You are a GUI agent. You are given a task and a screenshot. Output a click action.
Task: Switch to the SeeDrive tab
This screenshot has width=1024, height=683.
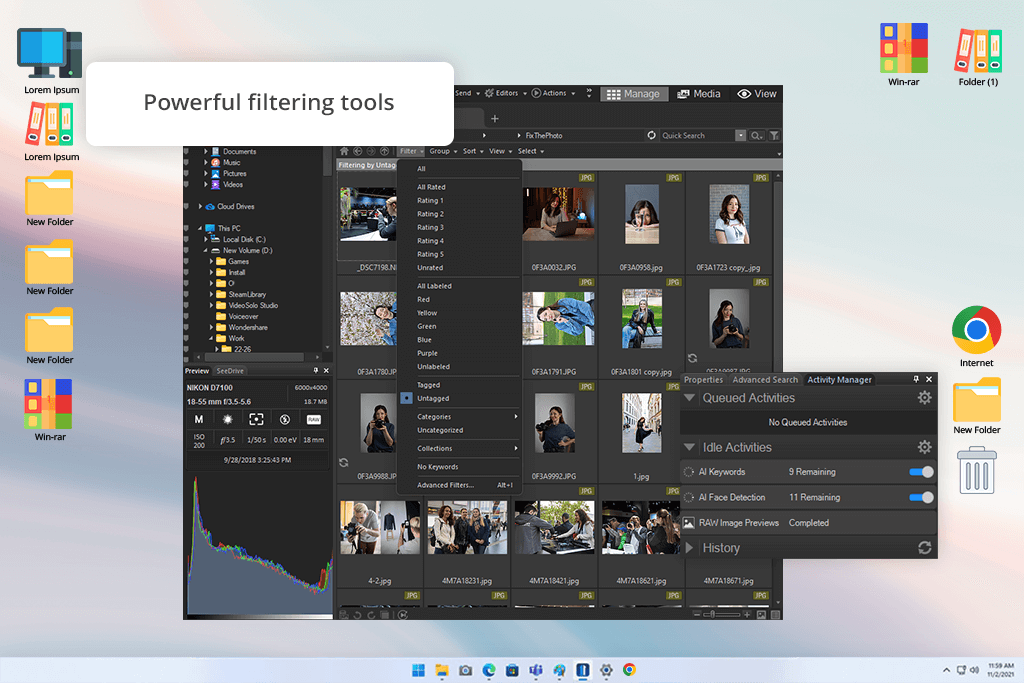pos(230,371)
